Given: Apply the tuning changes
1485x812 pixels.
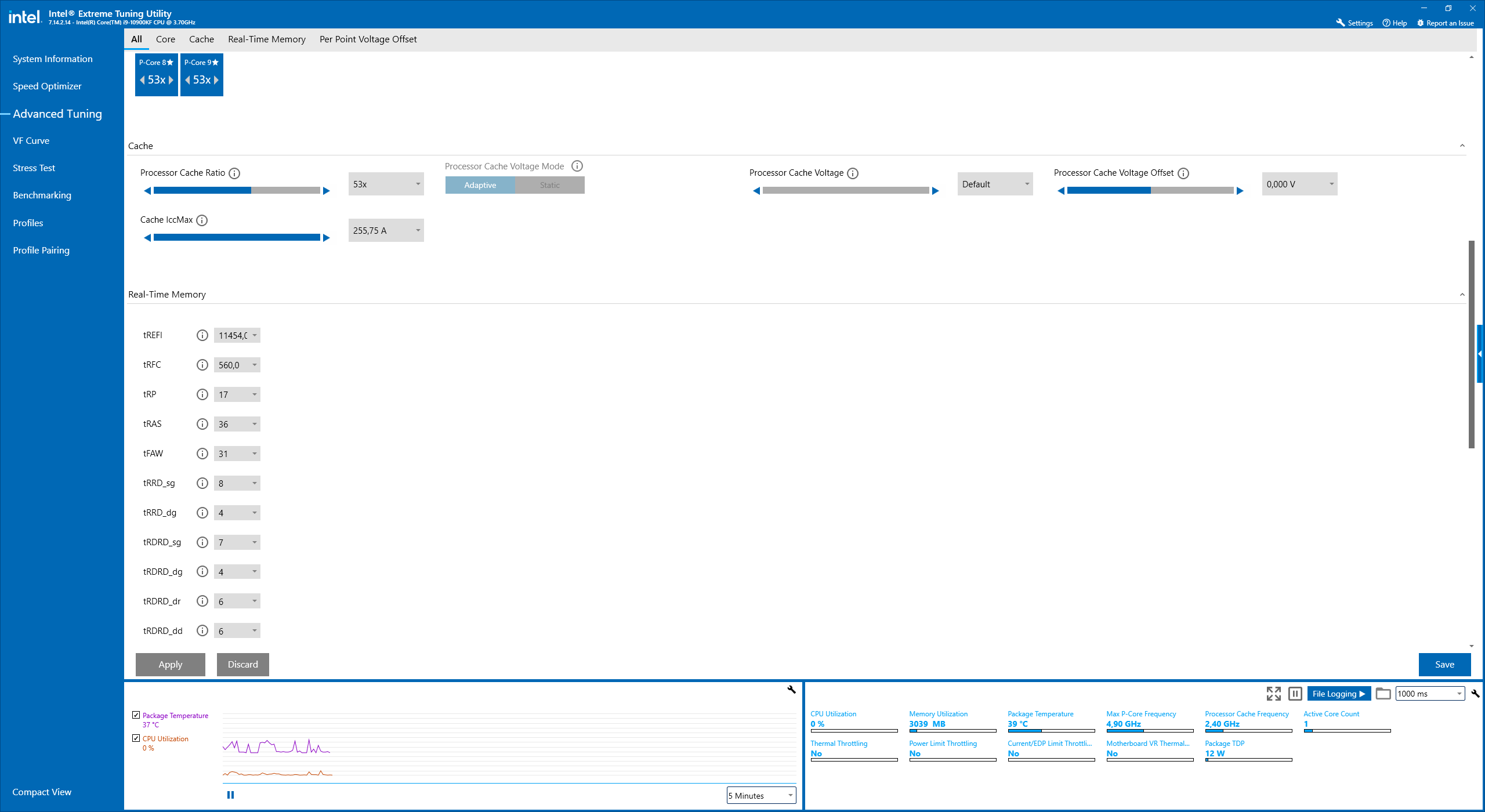Looking at the screenshot, I should pyautogui.click(x=170, y=664).
